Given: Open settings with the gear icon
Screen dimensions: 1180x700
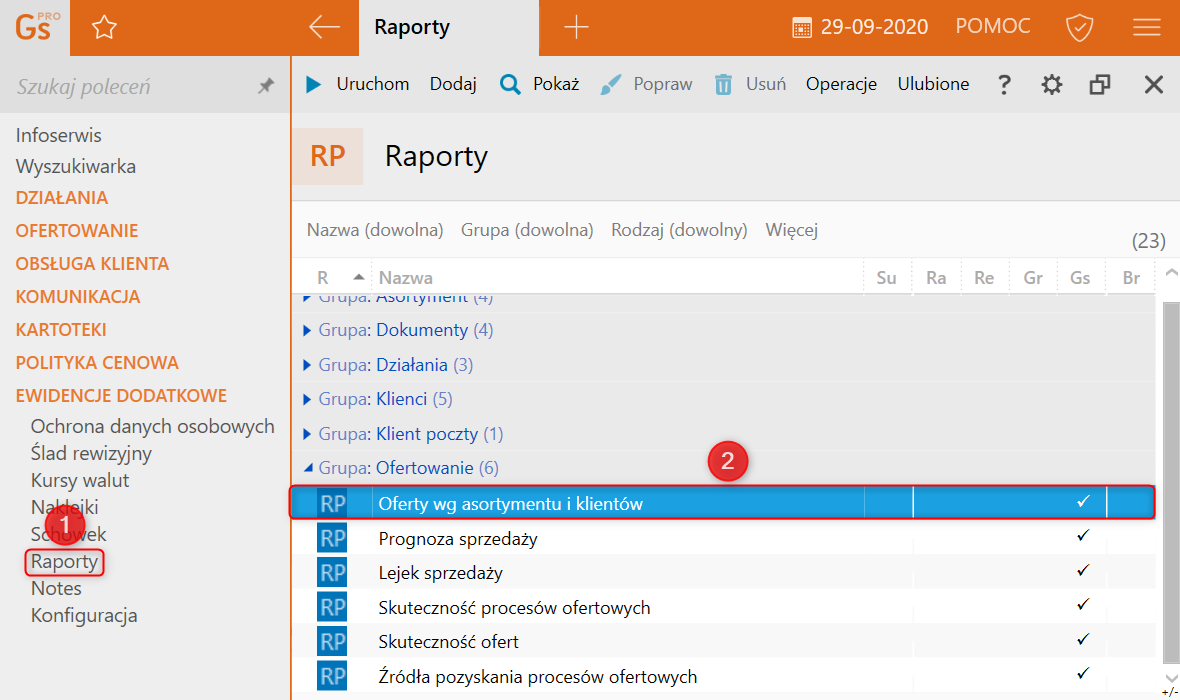Looking at the screenshot, I should (1051, 85).
